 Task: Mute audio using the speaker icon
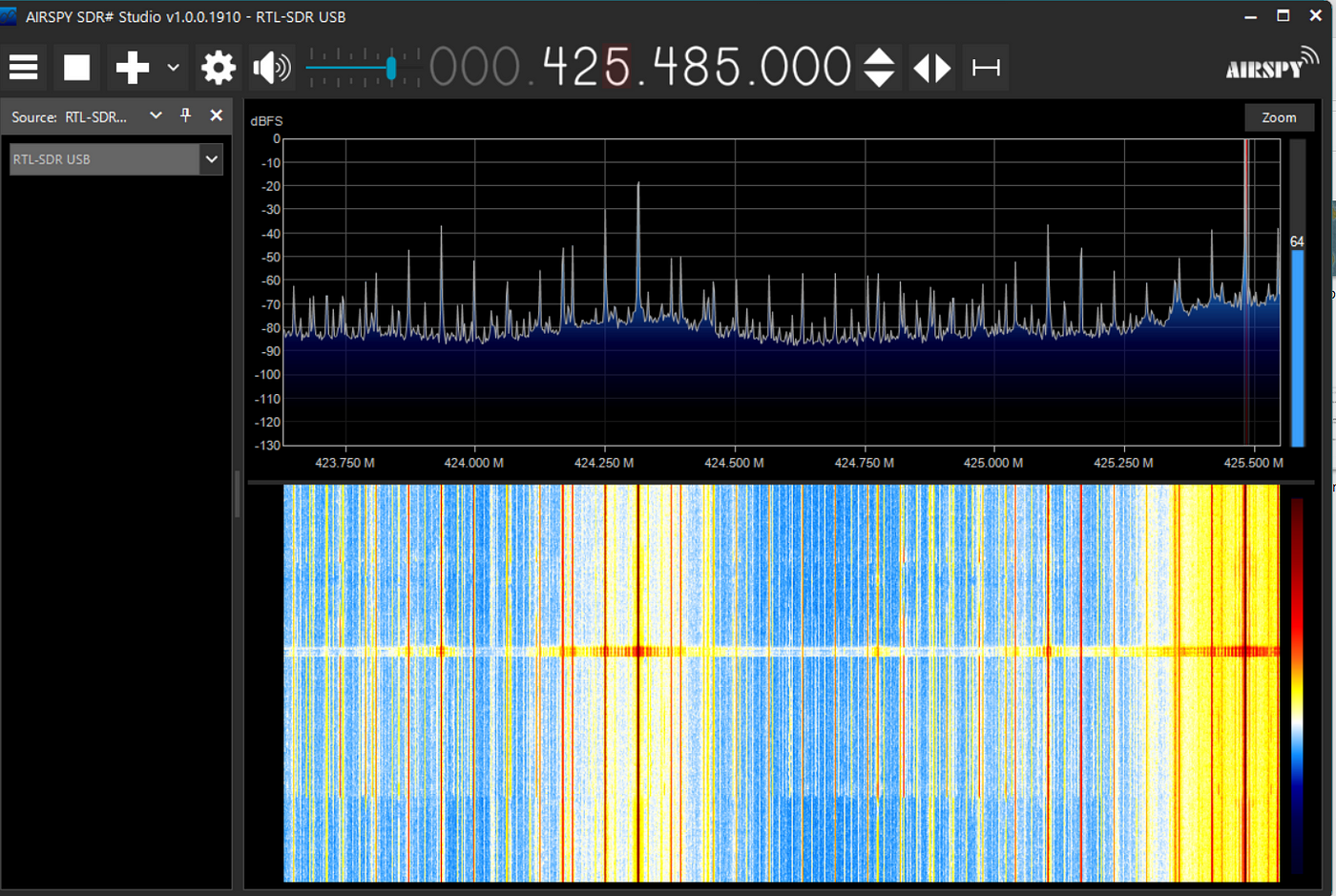pos(272,68)
